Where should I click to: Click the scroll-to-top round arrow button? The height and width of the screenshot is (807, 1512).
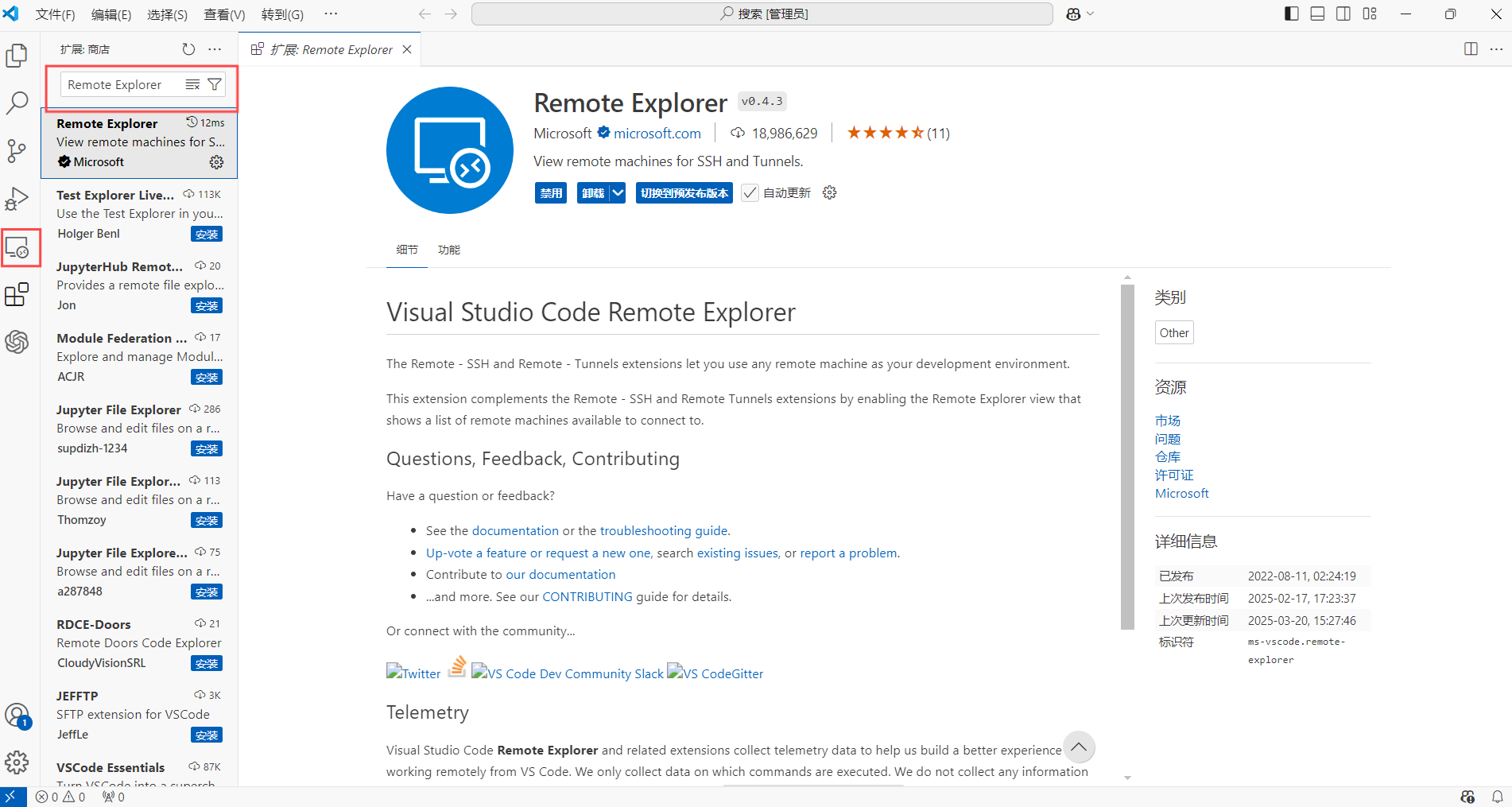click(x=1079, y=747)
